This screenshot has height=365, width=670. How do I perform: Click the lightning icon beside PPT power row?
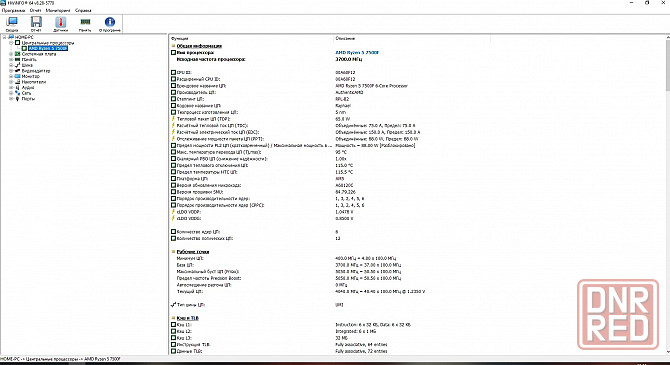[173, 139]
